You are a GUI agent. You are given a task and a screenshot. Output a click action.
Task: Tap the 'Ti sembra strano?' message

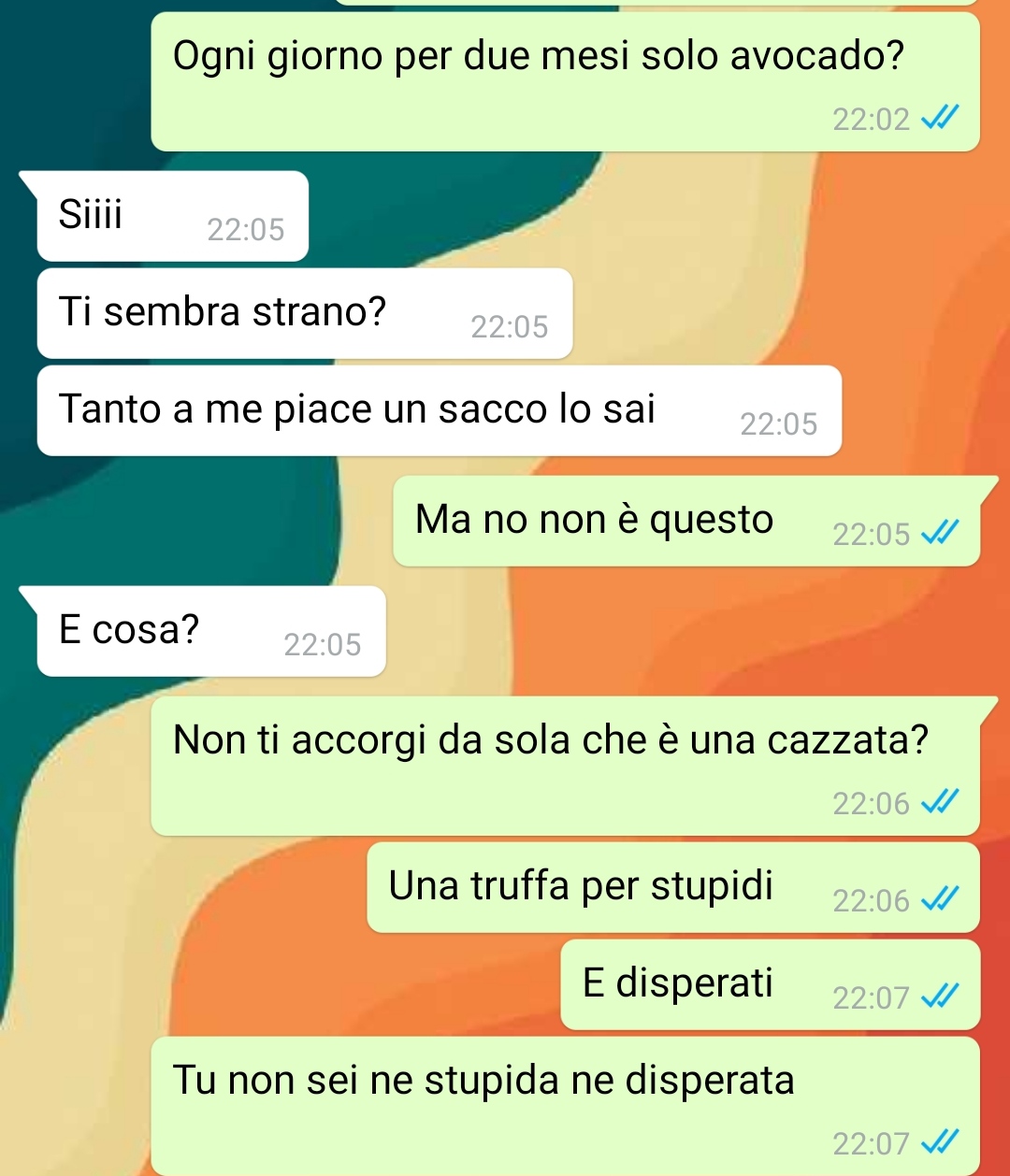pyautogui.click(x=305, y=313)
